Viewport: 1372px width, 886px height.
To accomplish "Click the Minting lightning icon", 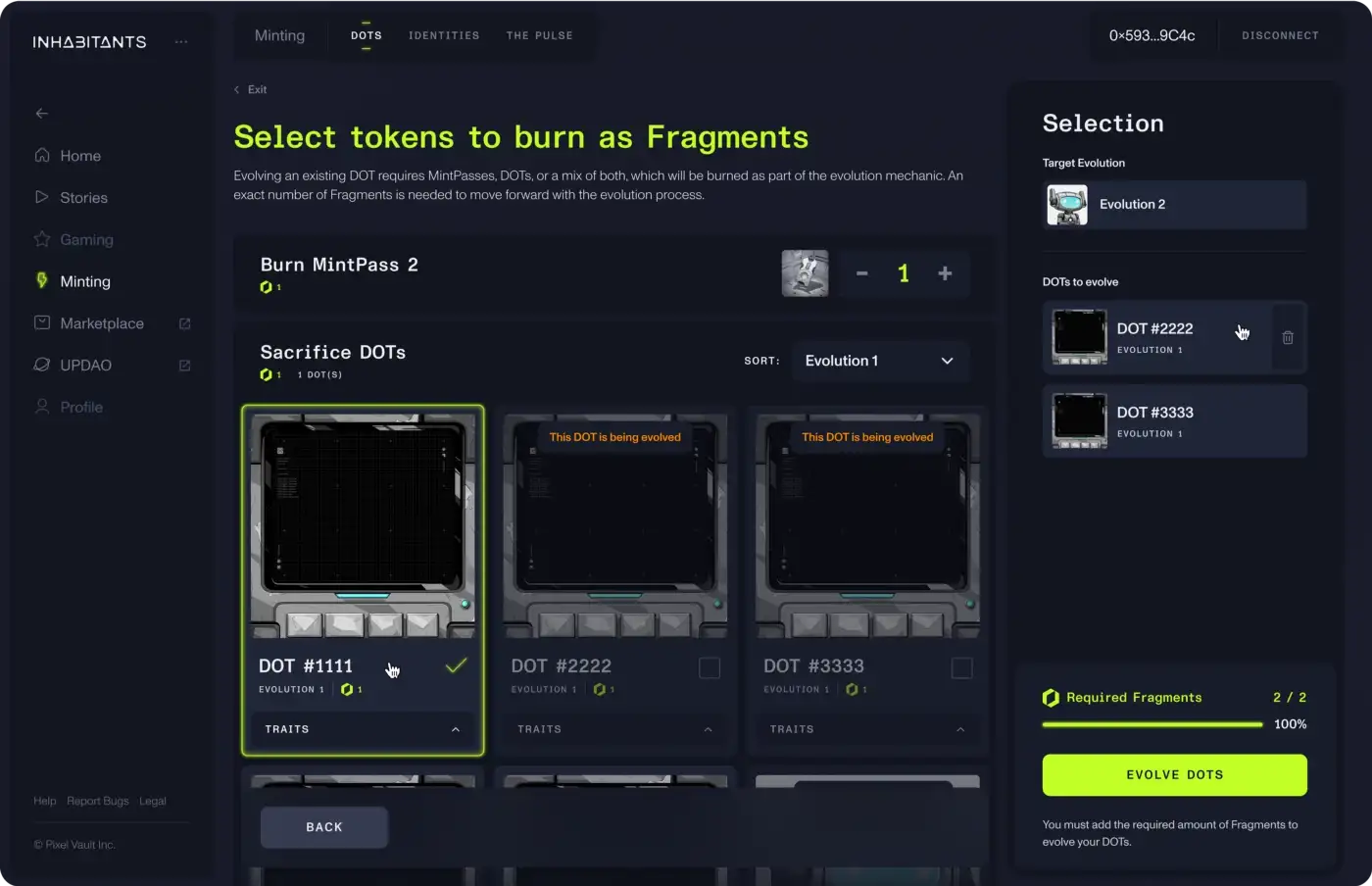I will pos(42,280).
